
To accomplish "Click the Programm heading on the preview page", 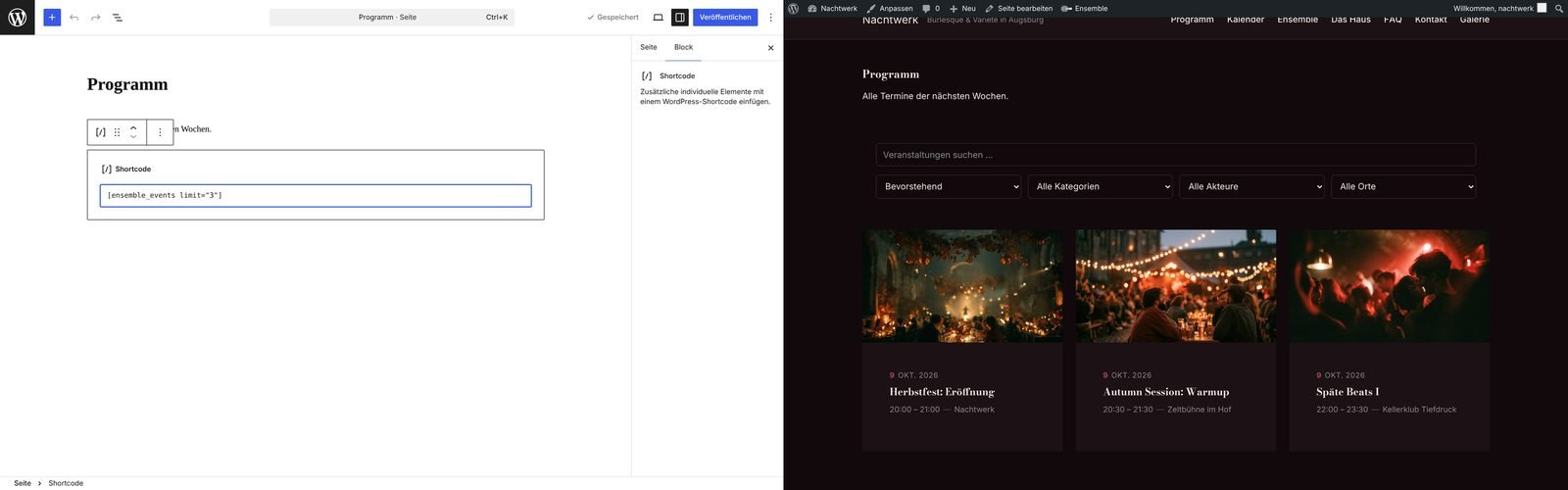I will 891,74.
